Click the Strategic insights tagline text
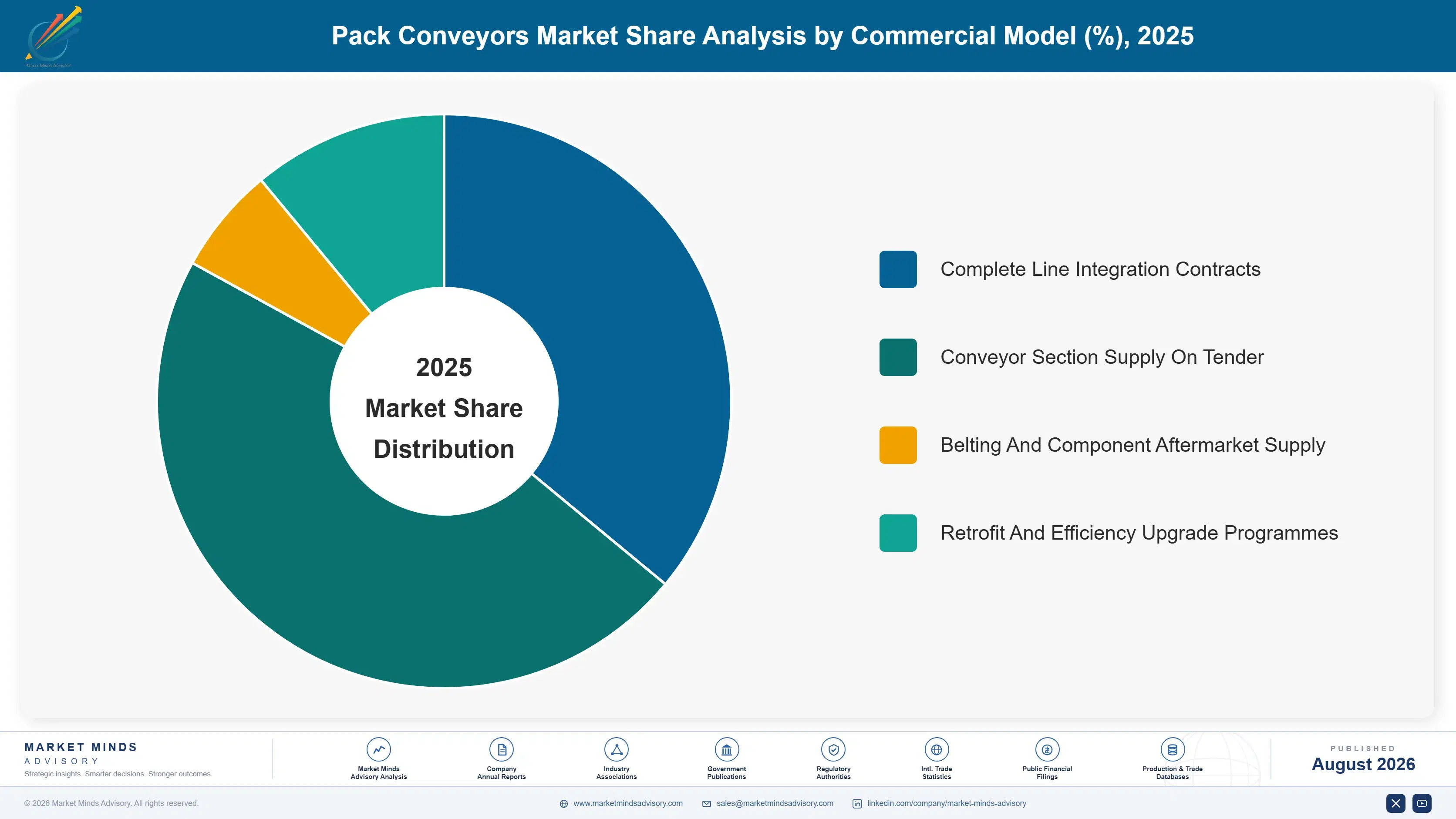Screen dimensions: 1456x819 (118, 774)
